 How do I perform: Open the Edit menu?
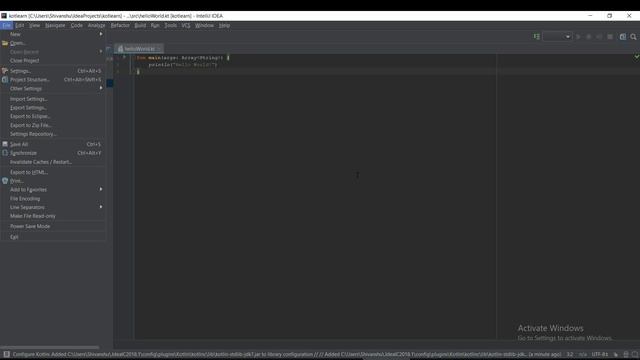(20, 25)
